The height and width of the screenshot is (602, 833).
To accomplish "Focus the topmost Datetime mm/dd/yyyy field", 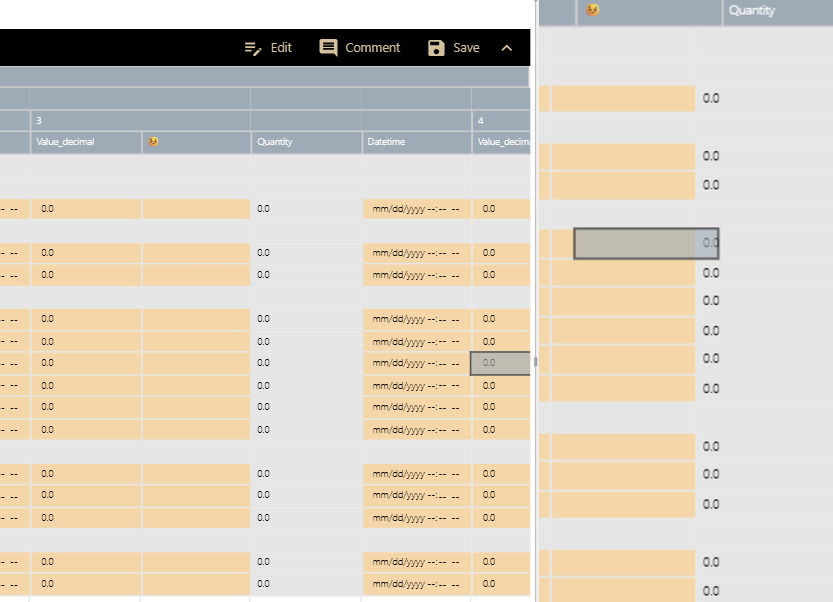I will pyautogui.click(x=417, y=209).
